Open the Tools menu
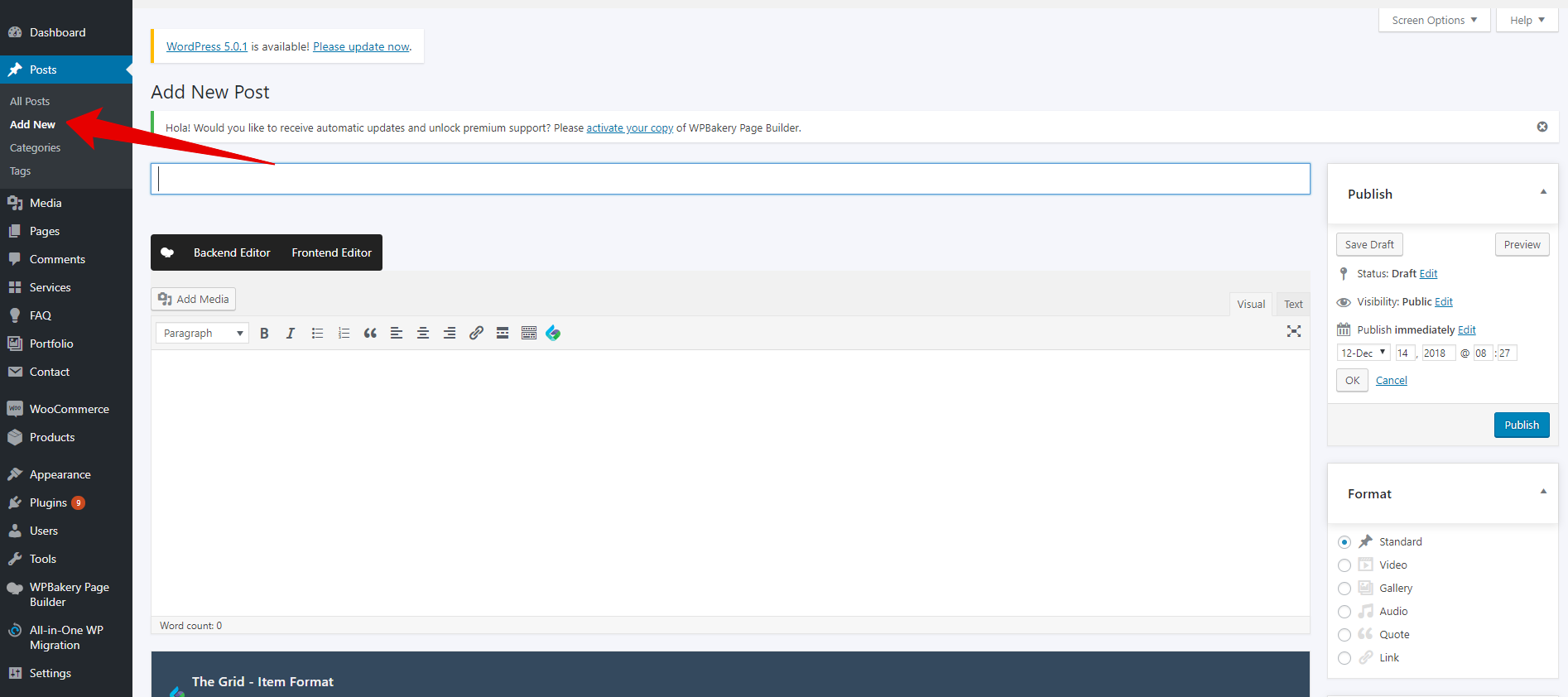Image resolution: width=1568 pixels, height=697 pixels. point(66,559)
